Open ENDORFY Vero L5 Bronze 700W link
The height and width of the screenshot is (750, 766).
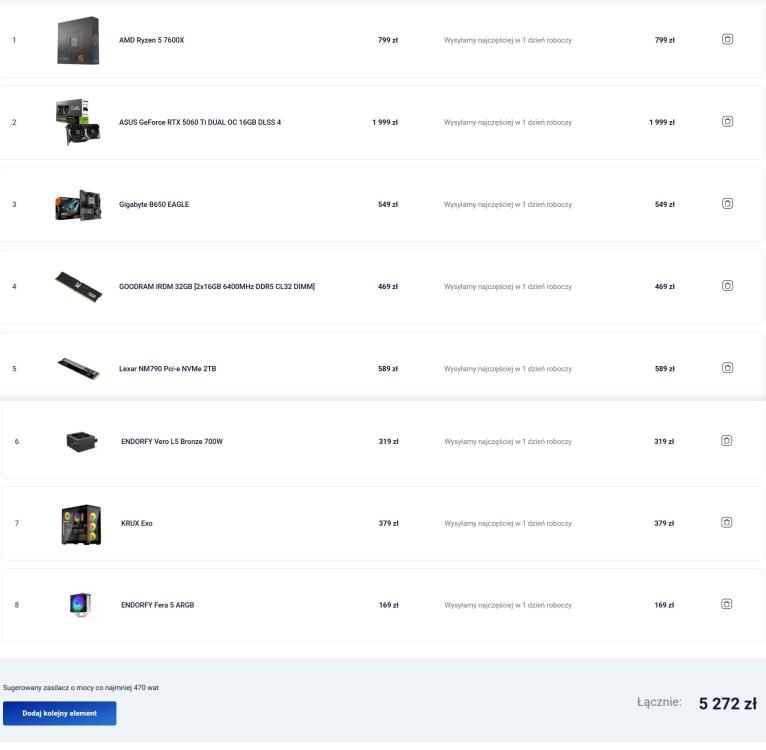(172, 441)
